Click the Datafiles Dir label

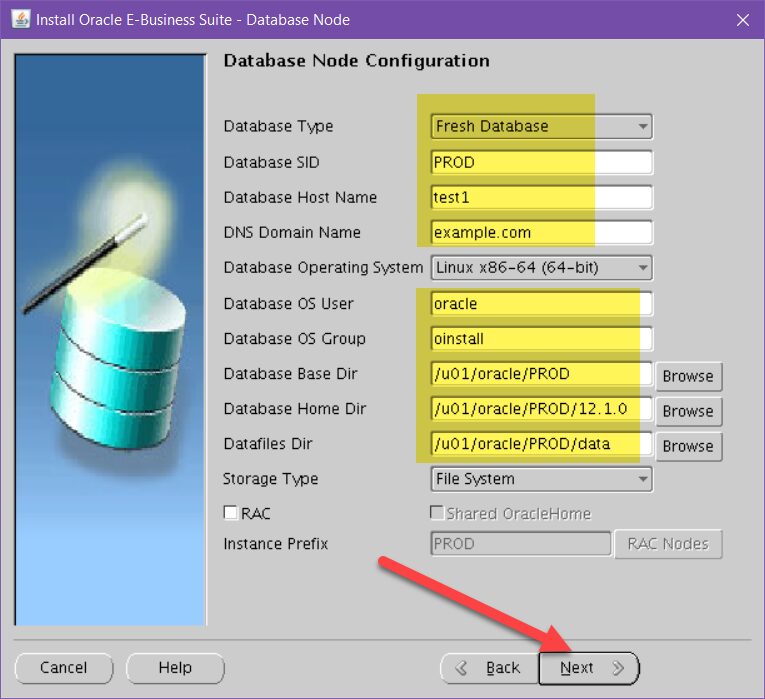point(268,444)
